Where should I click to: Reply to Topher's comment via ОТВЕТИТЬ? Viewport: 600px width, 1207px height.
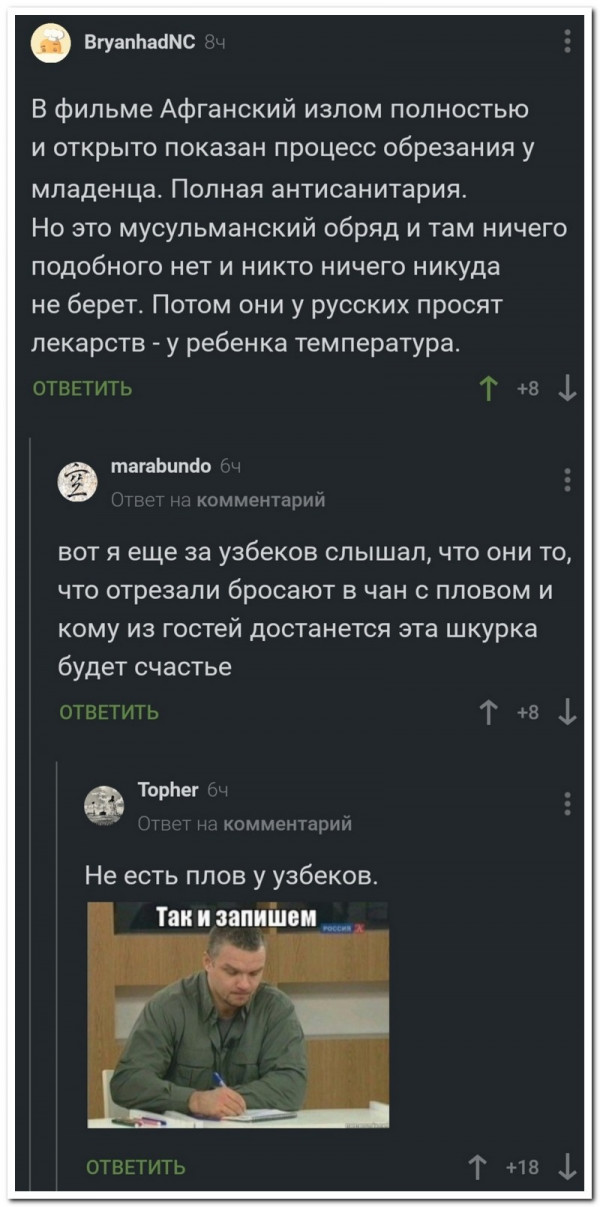click(x=136, y=1166)
